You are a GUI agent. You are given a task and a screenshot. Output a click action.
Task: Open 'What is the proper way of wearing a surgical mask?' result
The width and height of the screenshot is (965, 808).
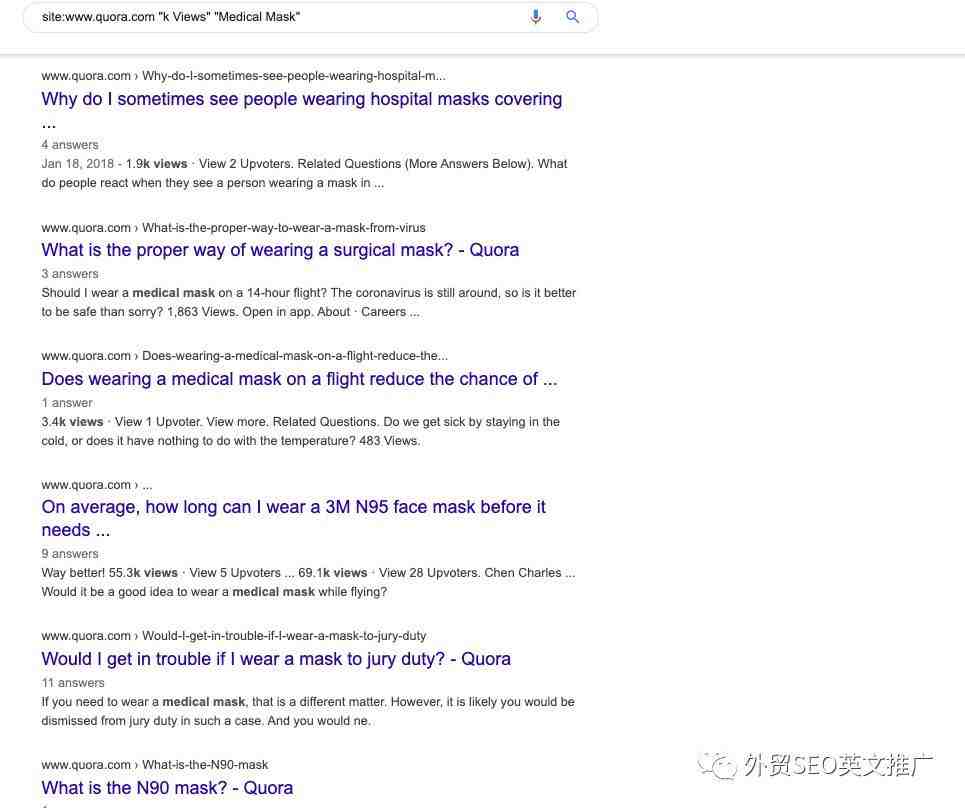280,250
